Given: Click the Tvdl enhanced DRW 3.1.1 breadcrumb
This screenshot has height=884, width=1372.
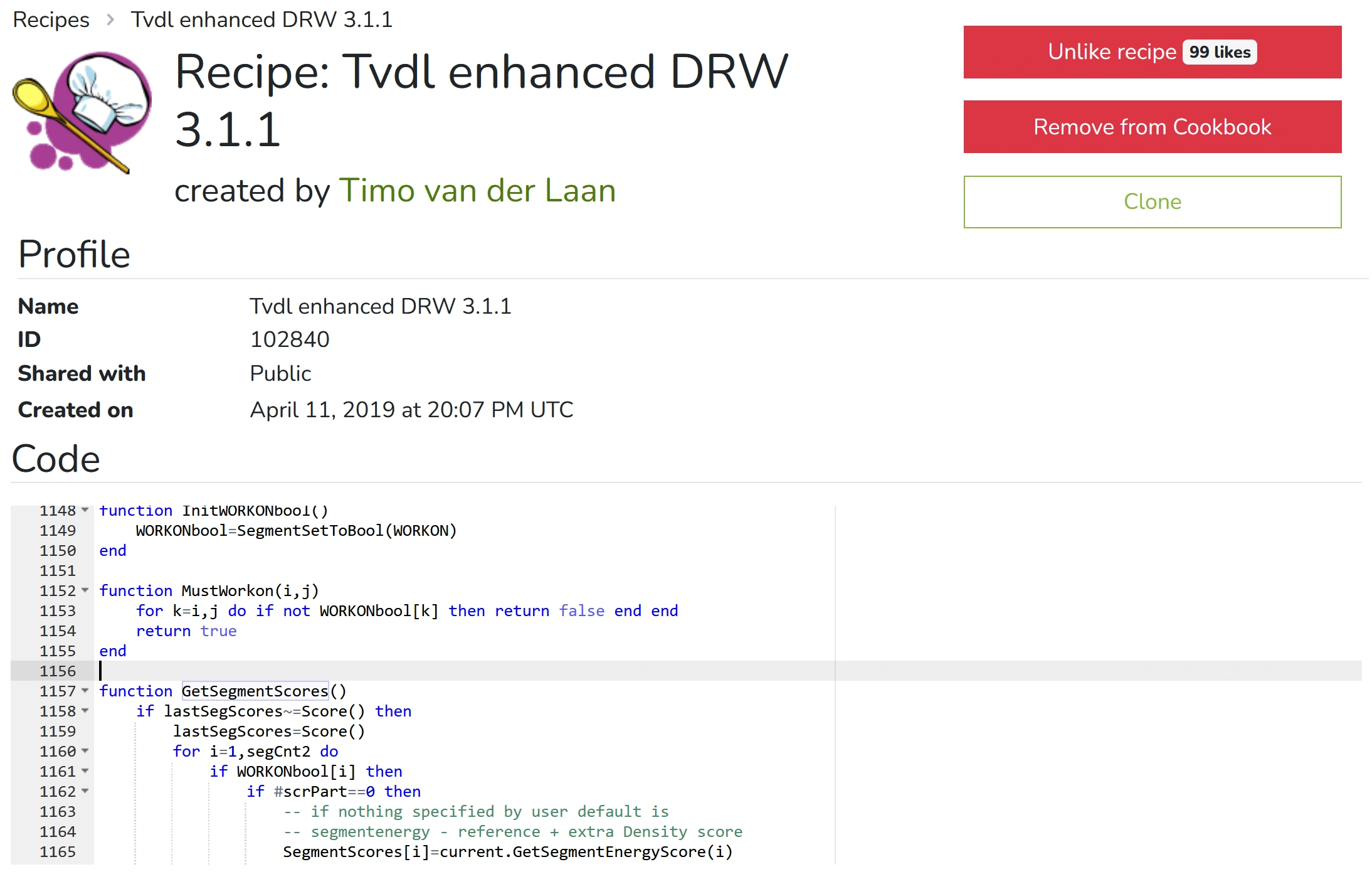Looking at the screenshot, I should pos(261,20).
